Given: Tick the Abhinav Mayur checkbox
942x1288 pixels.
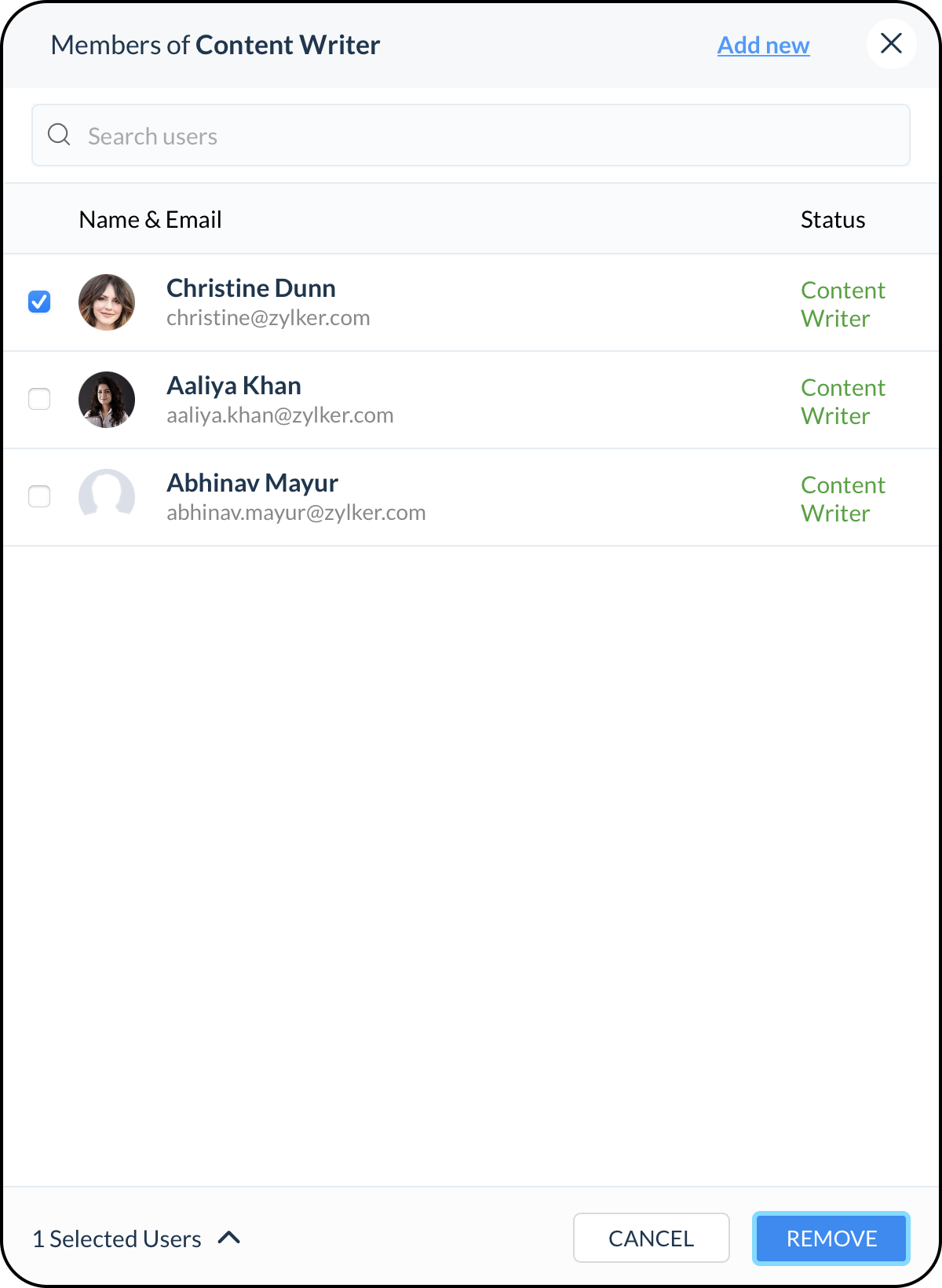Looking at the screenshot, I should click(39, 496).
